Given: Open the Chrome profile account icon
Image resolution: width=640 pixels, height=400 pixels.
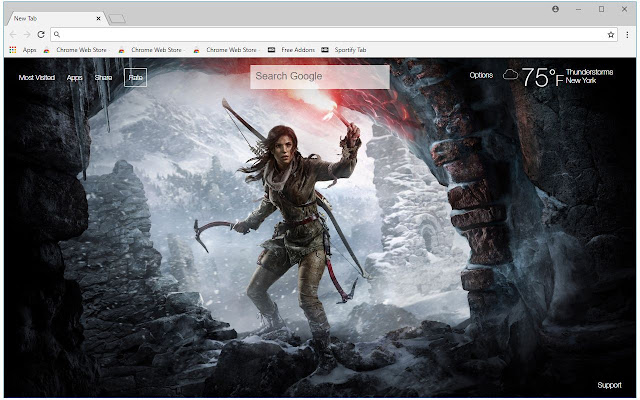Looking at the screenshot, I should [555, 9].
